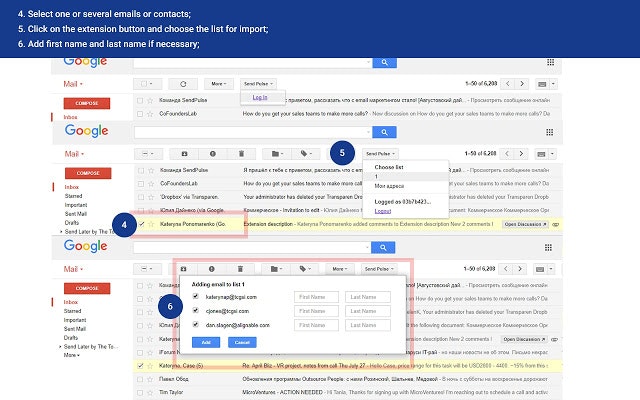The image size is (640, 400).
Task: Click the search button in the top Gmail screenshot
Action: [x=384, y=62]
